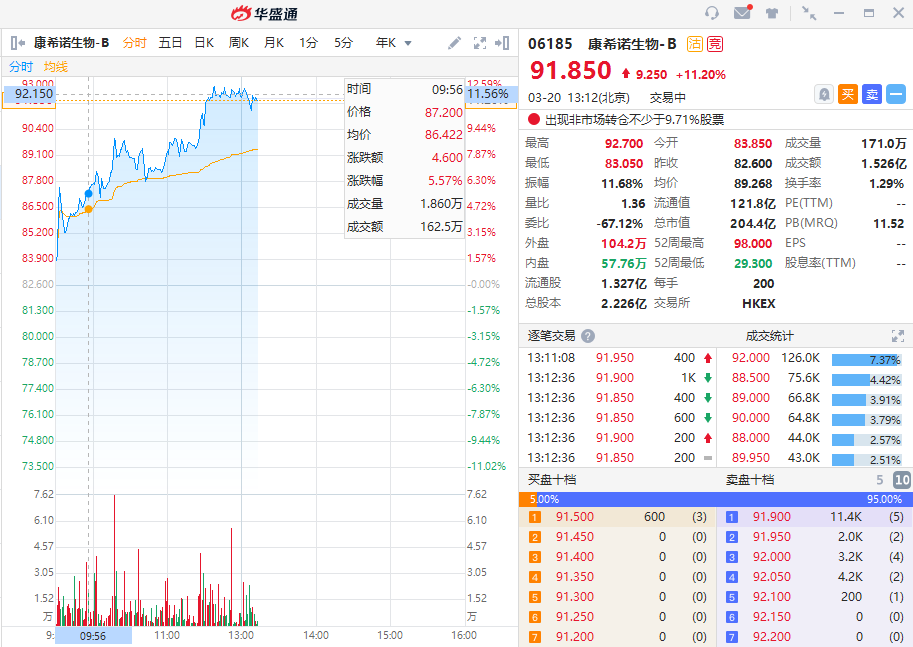Click the 13:11:08 trade row
The height and width of the screenshot is (647, 913).
coord(620,358)
